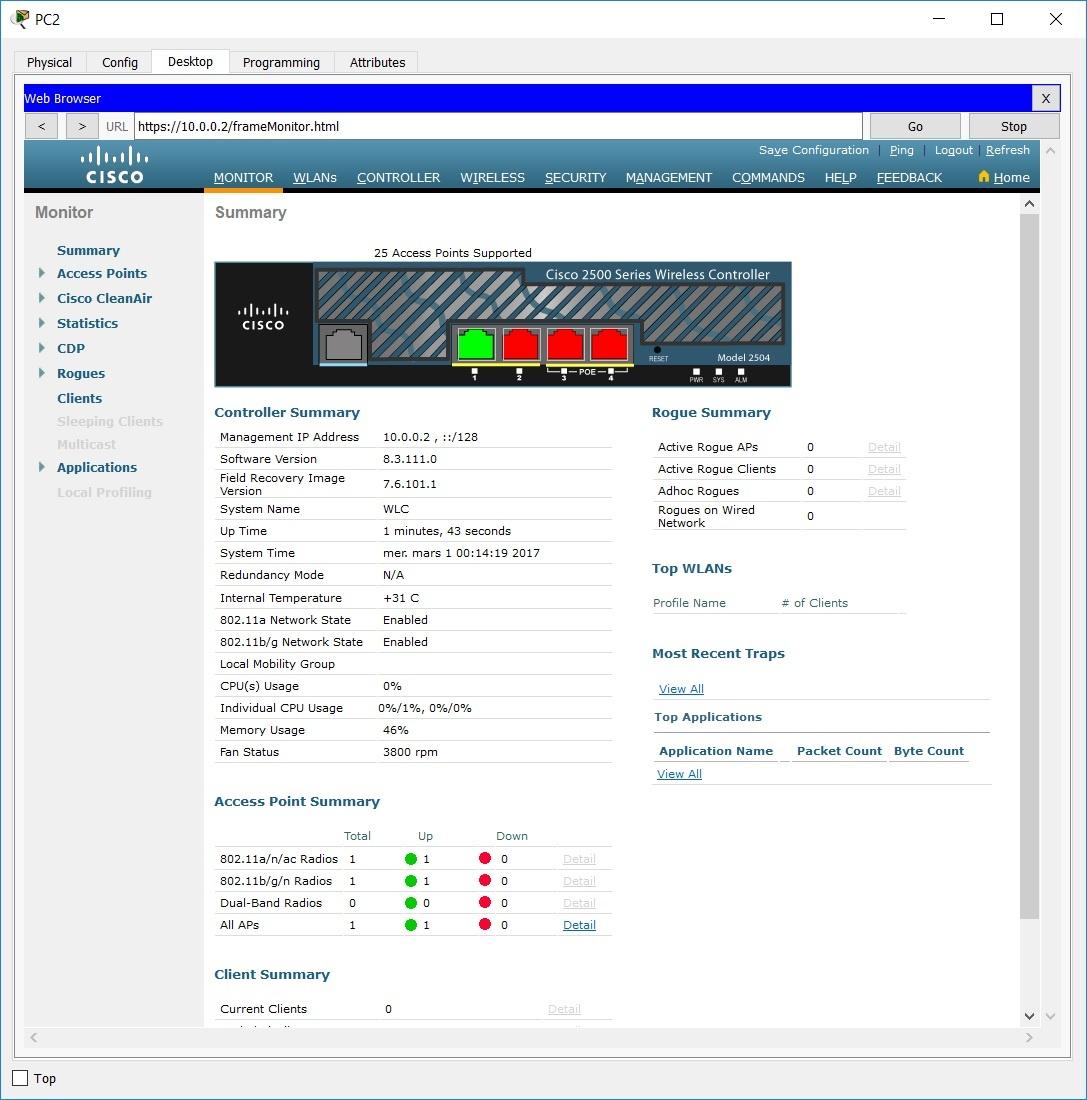
Task: Click red POE port 4 on controller
Action: click(609, 344)
